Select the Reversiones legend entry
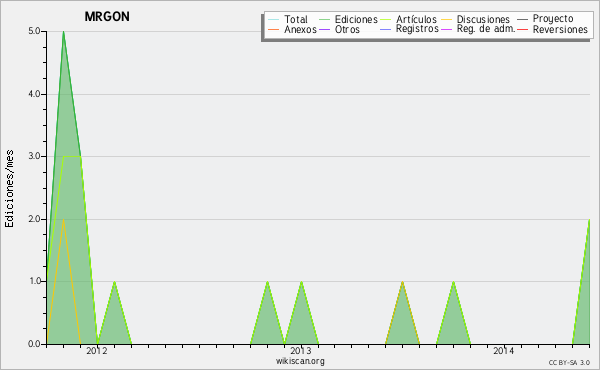600x370 pixels. 553,29
